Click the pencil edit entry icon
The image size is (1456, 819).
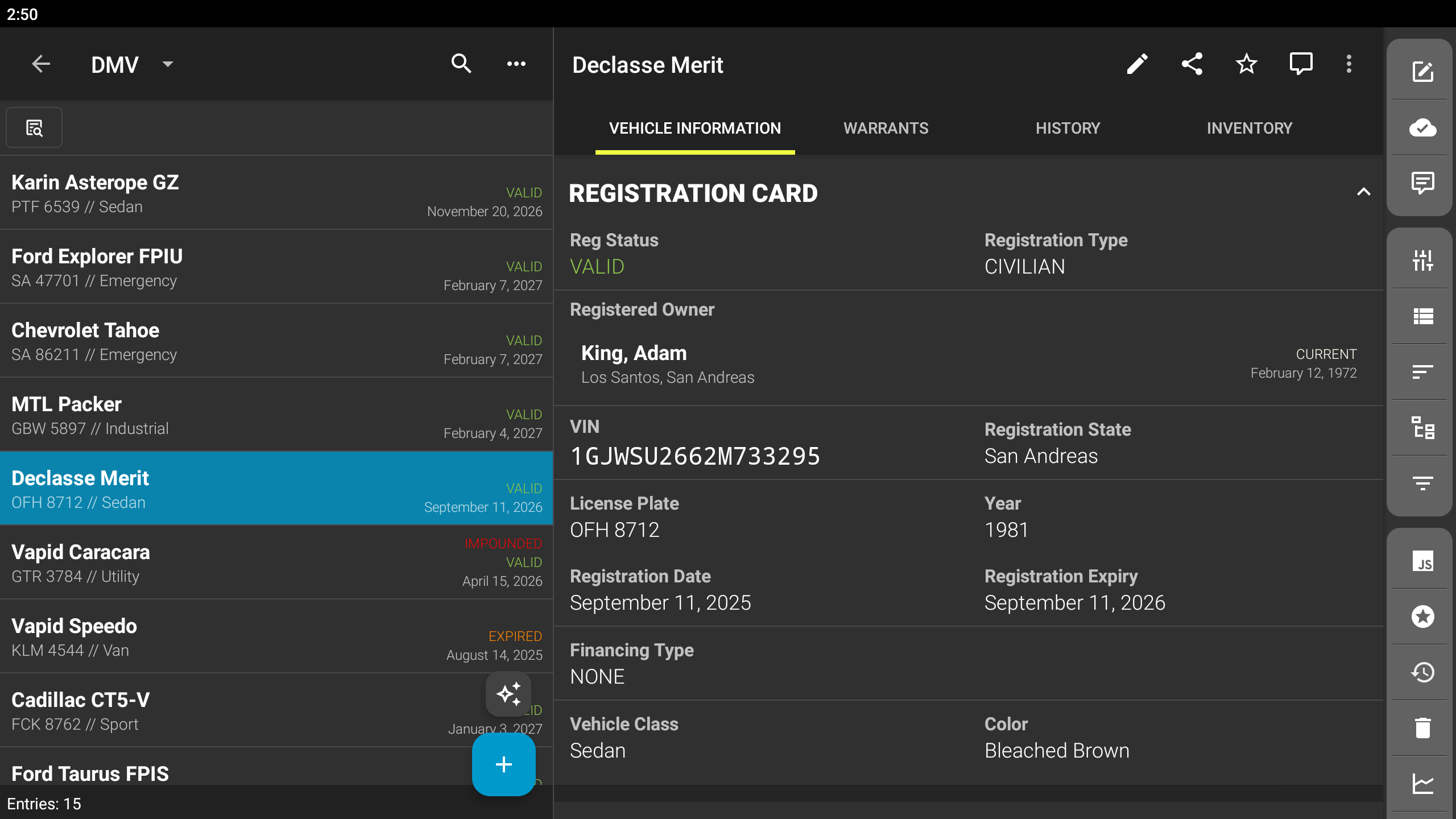(1137, 64)
